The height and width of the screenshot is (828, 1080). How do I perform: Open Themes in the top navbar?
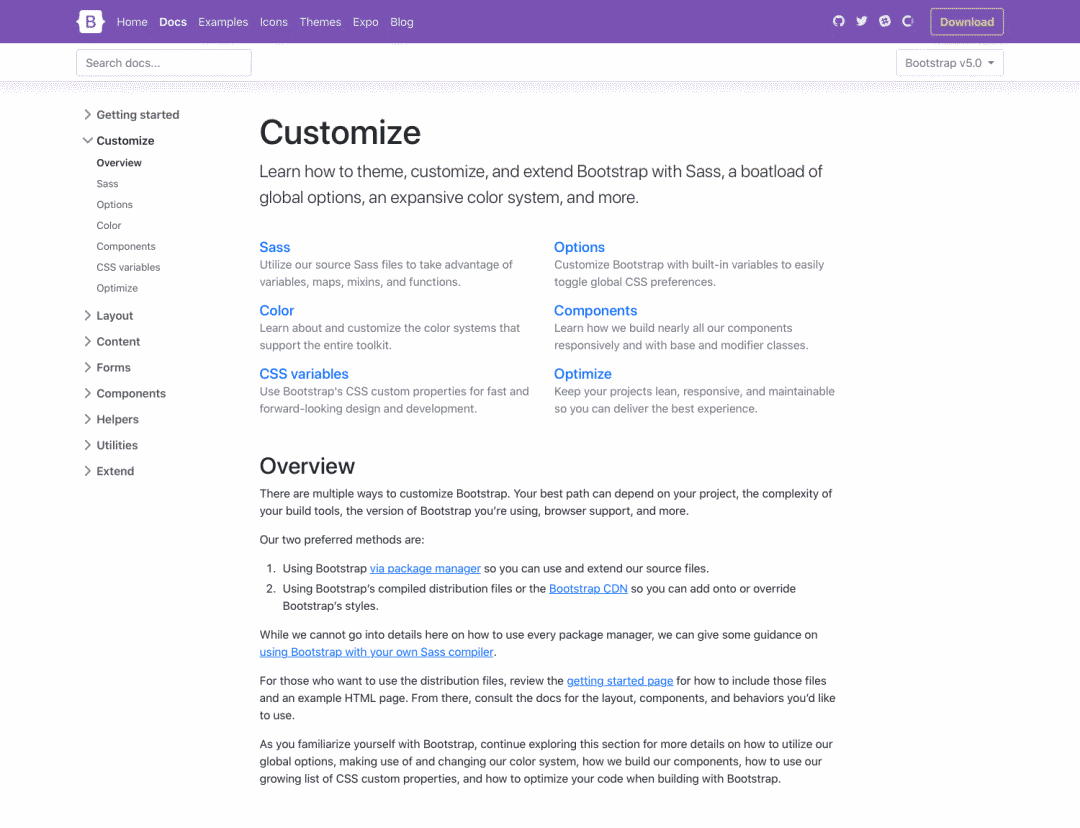[x=320, y=22]
